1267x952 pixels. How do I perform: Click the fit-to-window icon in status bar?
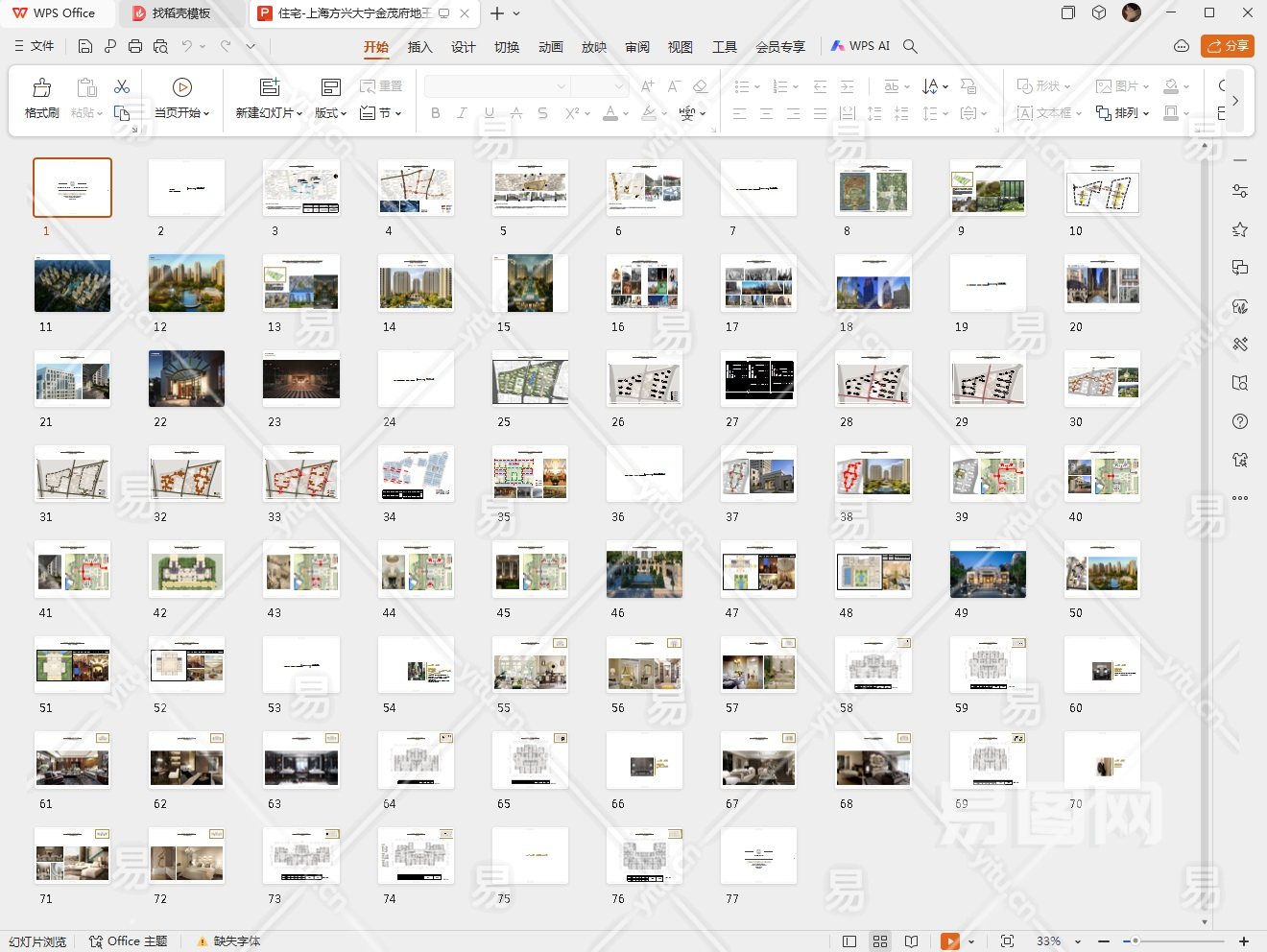click(x=1007, y=941)
